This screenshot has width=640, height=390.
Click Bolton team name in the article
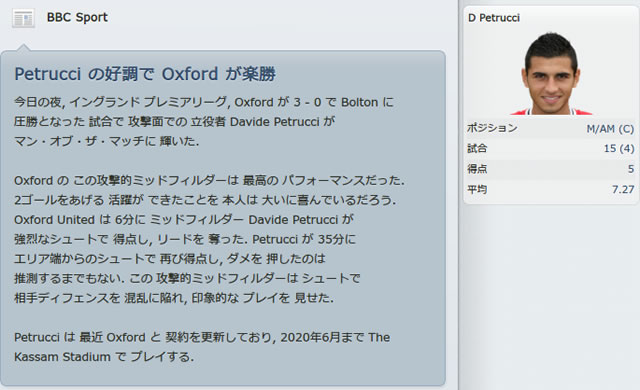pos(359,102)
